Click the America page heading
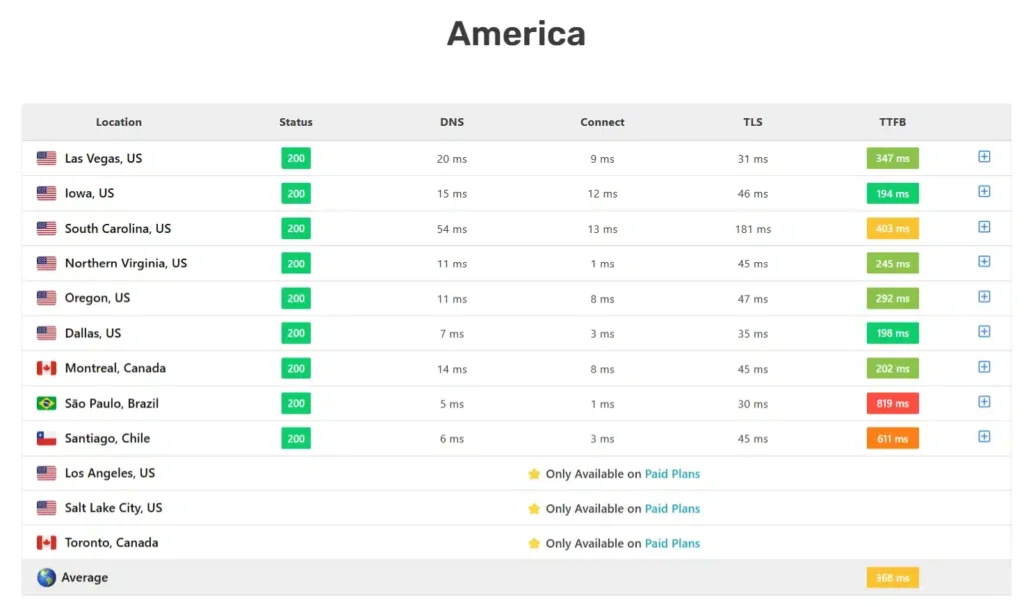The image size is (1024, 607). tap(516, 33)
